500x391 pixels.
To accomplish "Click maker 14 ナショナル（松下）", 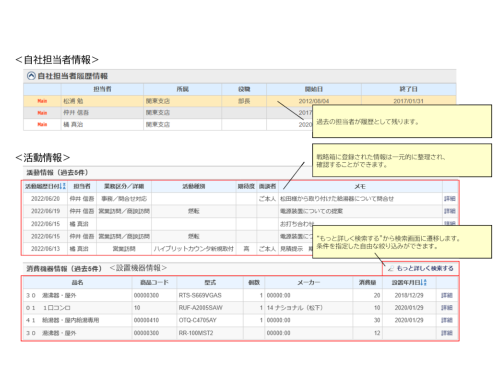I will coord(295,308).
